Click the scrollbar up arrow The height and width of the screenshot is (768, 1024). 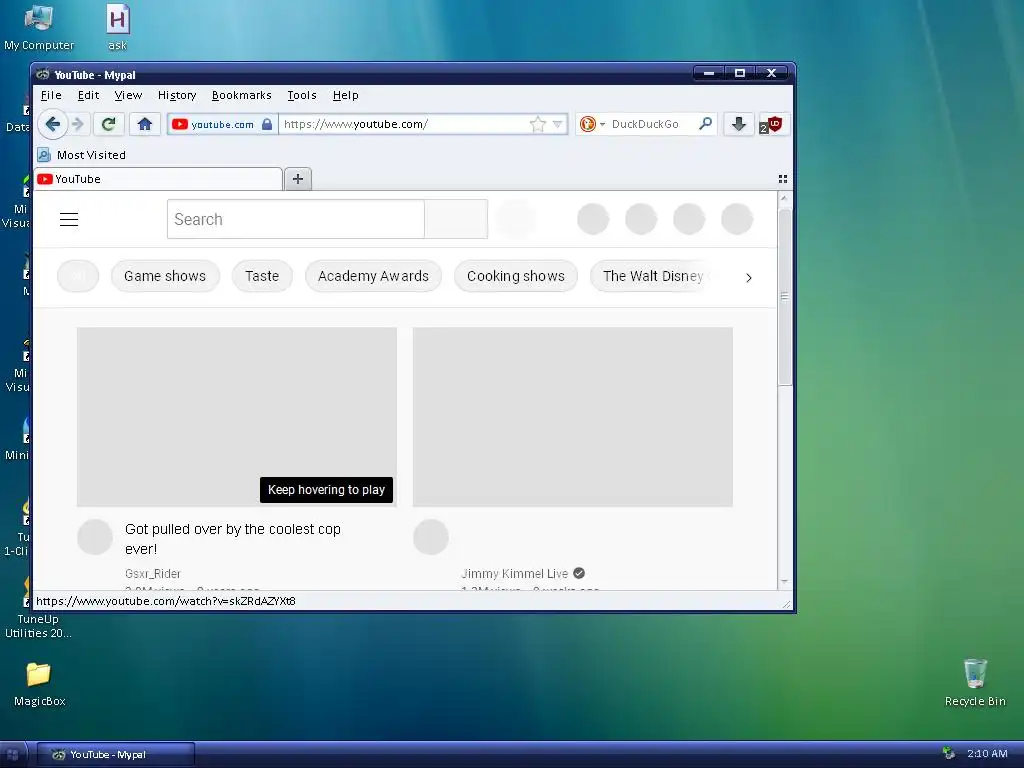(784, 198)
